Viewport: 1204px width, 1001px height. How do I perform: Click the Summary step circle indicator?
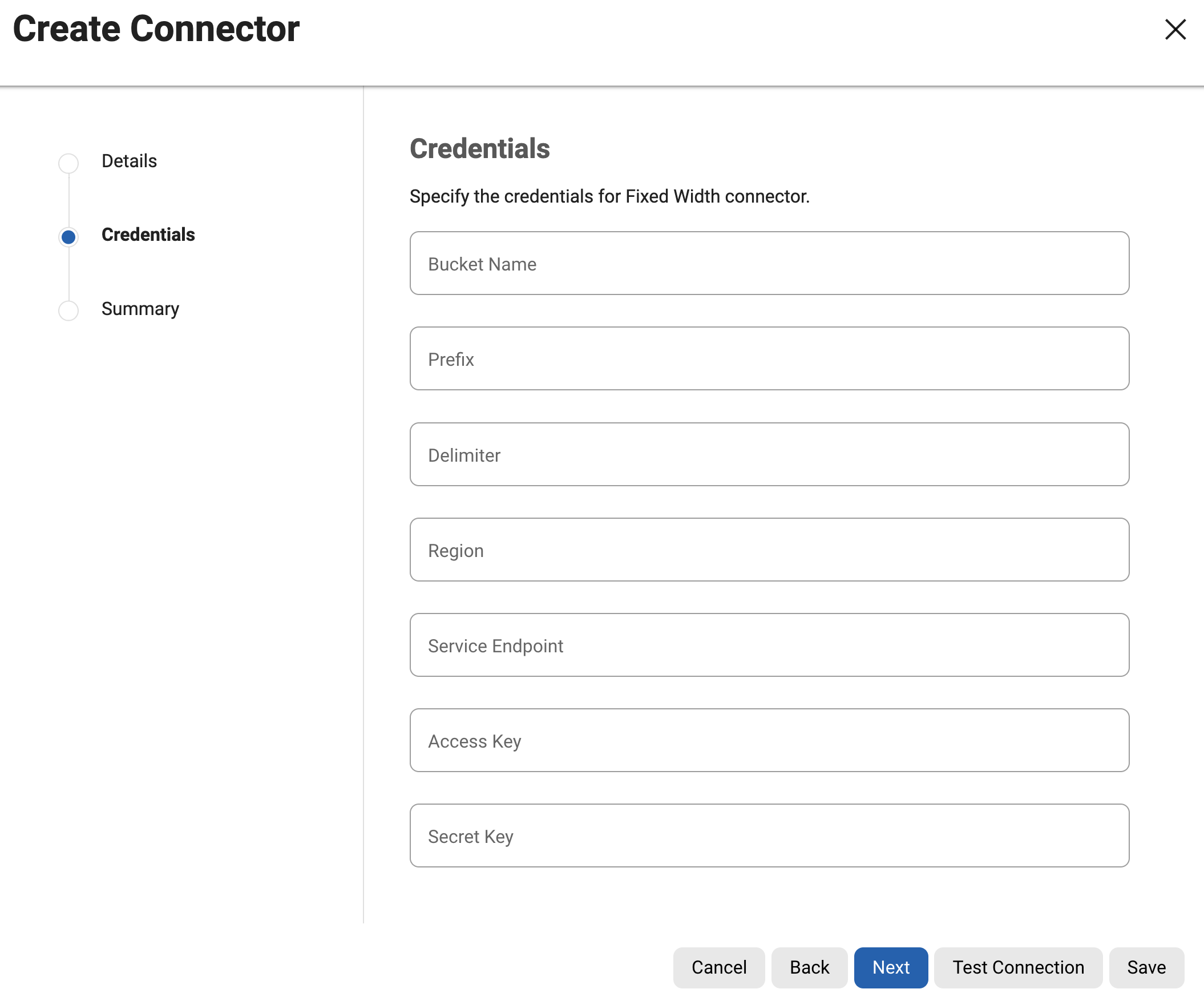click(68, 310)
